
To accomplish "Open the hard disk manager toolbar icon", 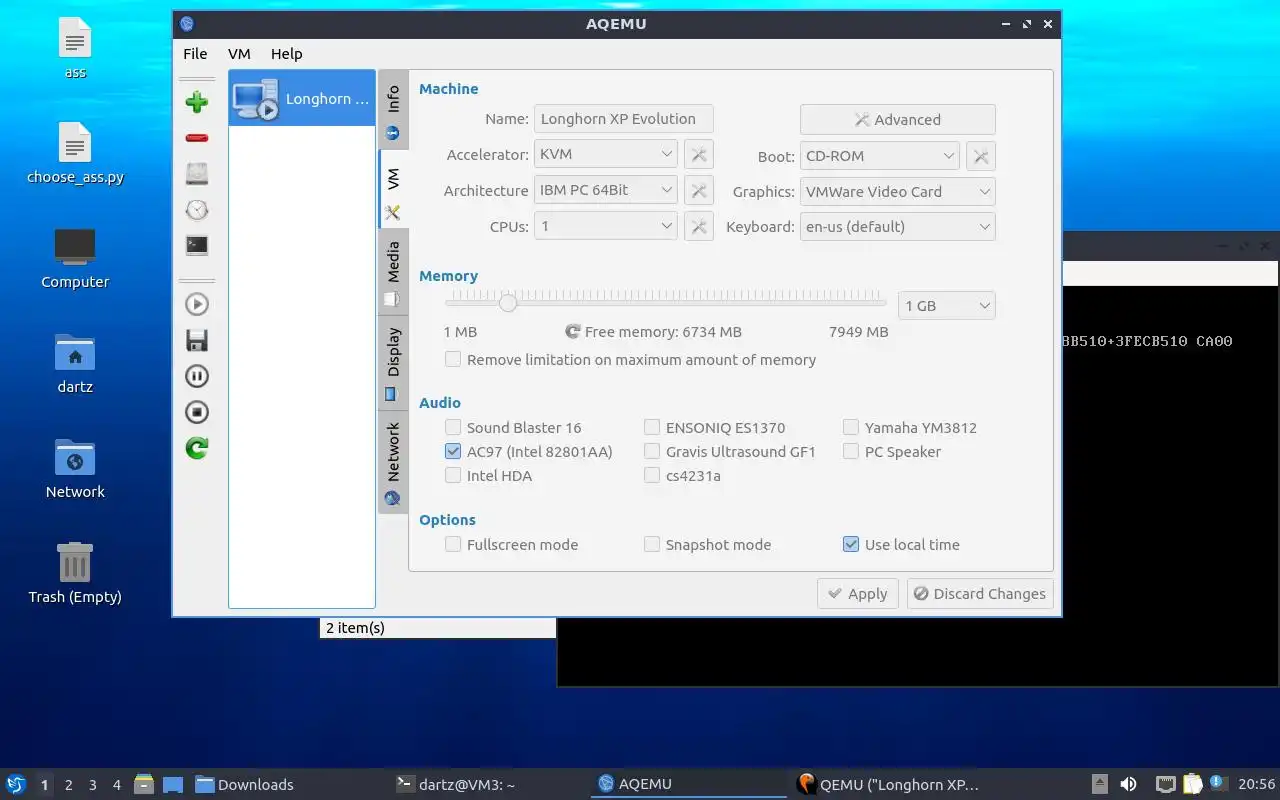I will click(197, 174).
